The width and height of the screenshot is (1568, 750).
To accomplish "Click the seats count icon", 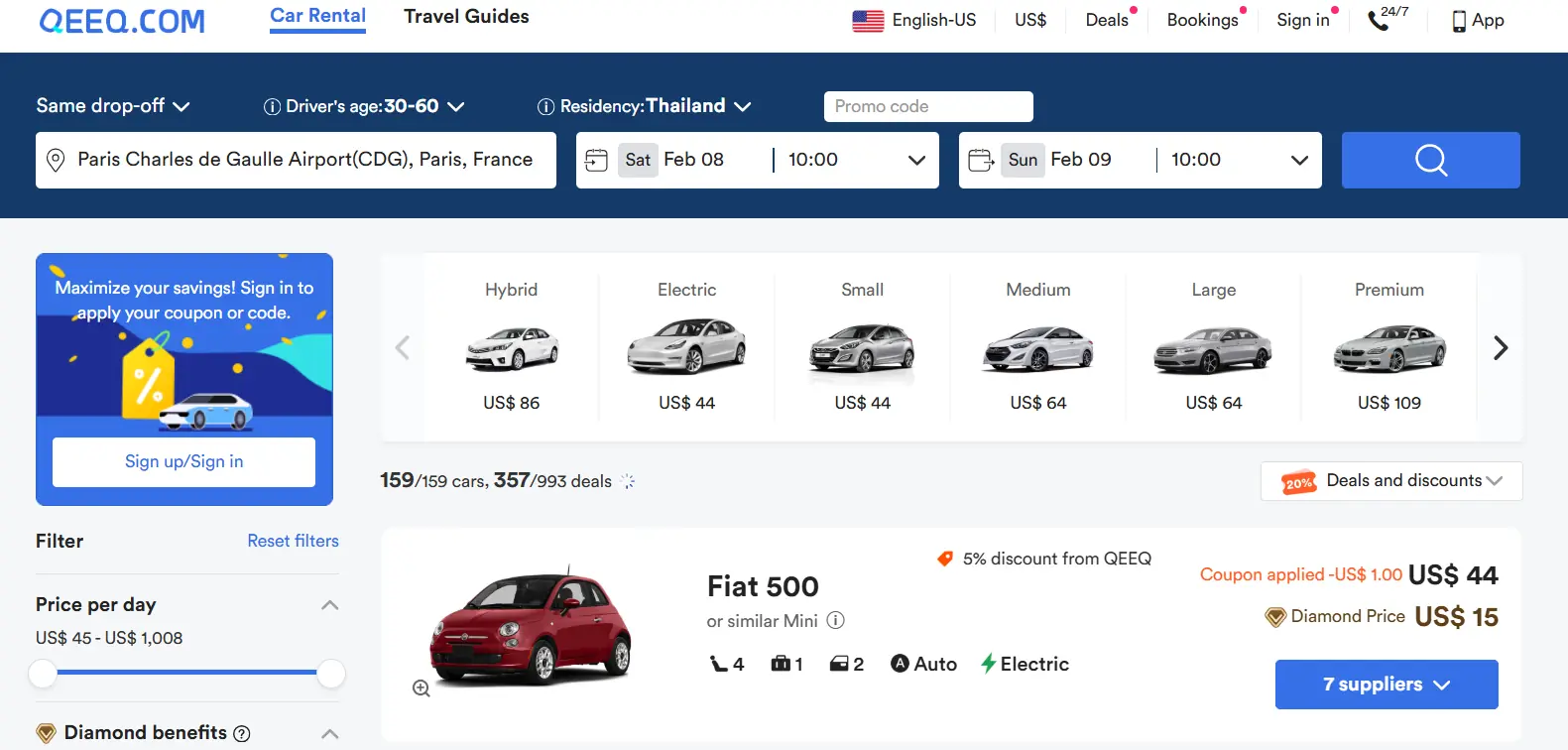I will pyautogui.click(x=719, y=664).
